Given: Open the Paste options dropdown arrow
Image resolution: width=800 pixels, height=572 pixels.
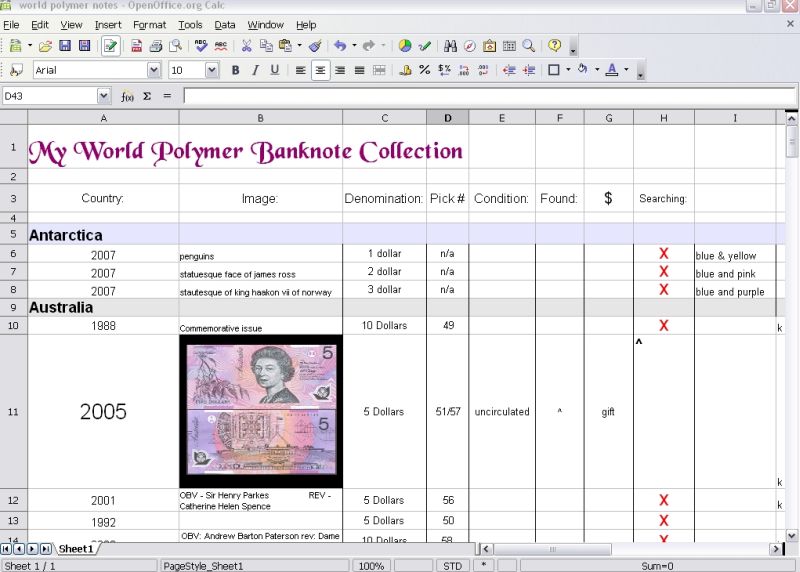Looking at the screenshot, I should (x=299, y=46).
